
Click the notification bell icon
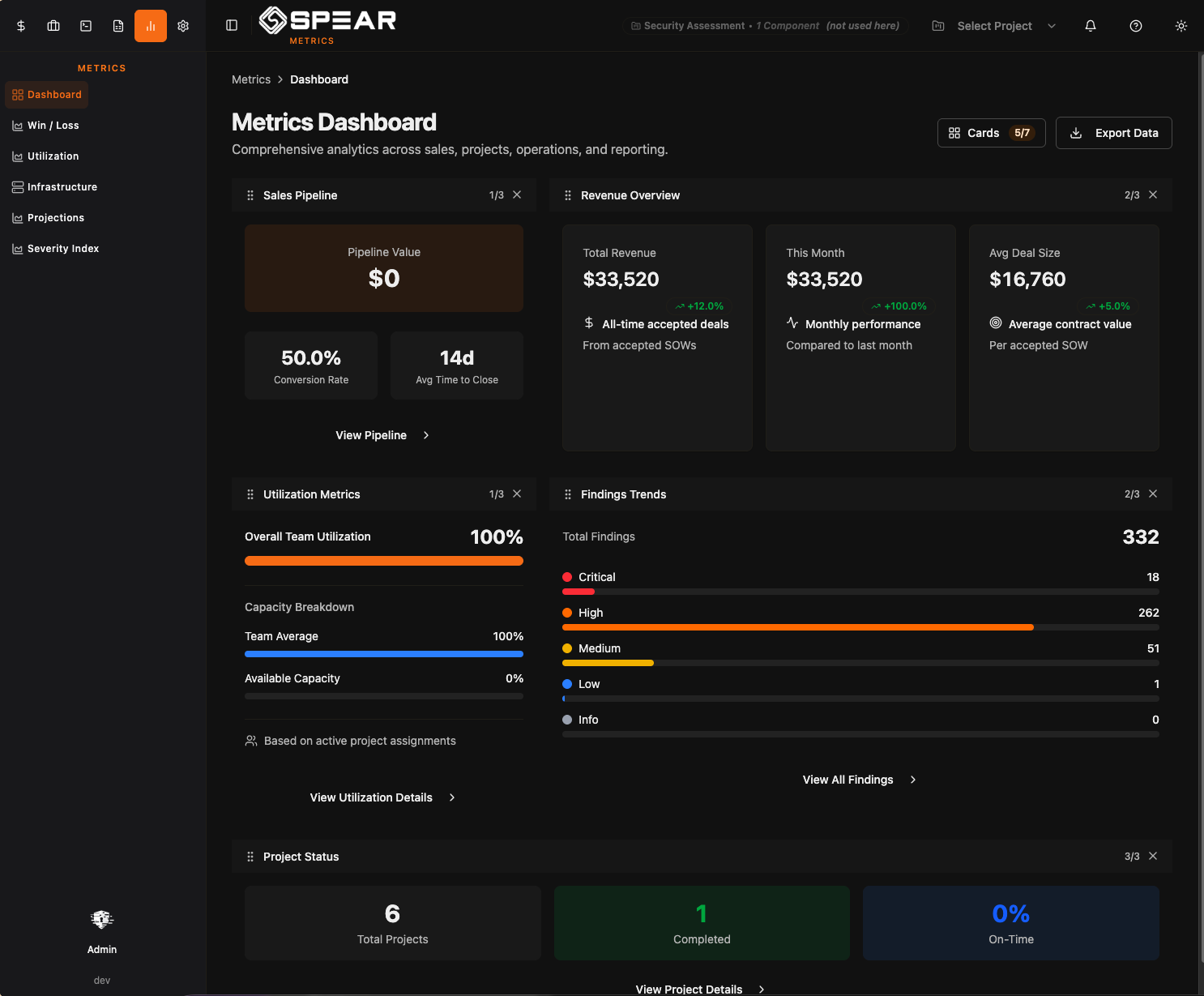(x=1091, y=25)
